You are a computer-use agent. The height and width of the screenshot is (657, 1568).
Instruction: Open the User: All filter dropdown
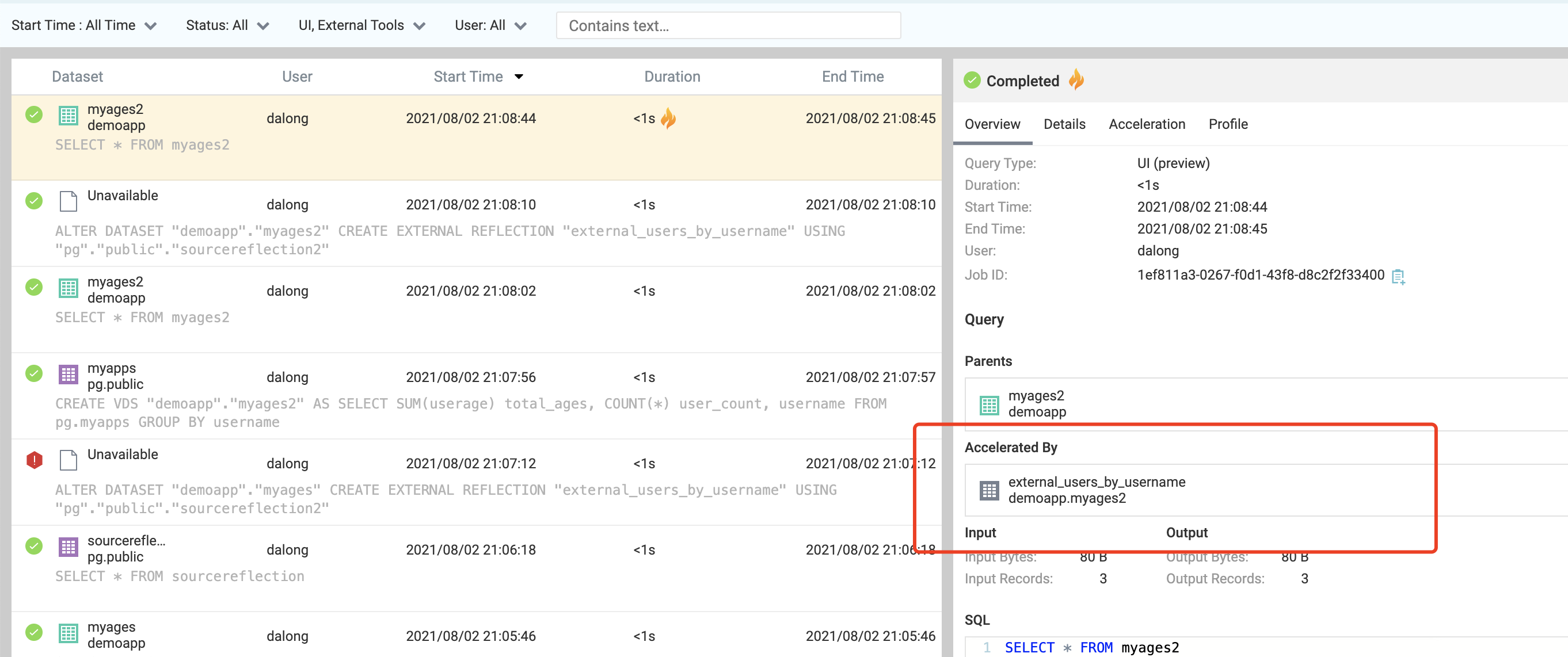pos(490,25)
